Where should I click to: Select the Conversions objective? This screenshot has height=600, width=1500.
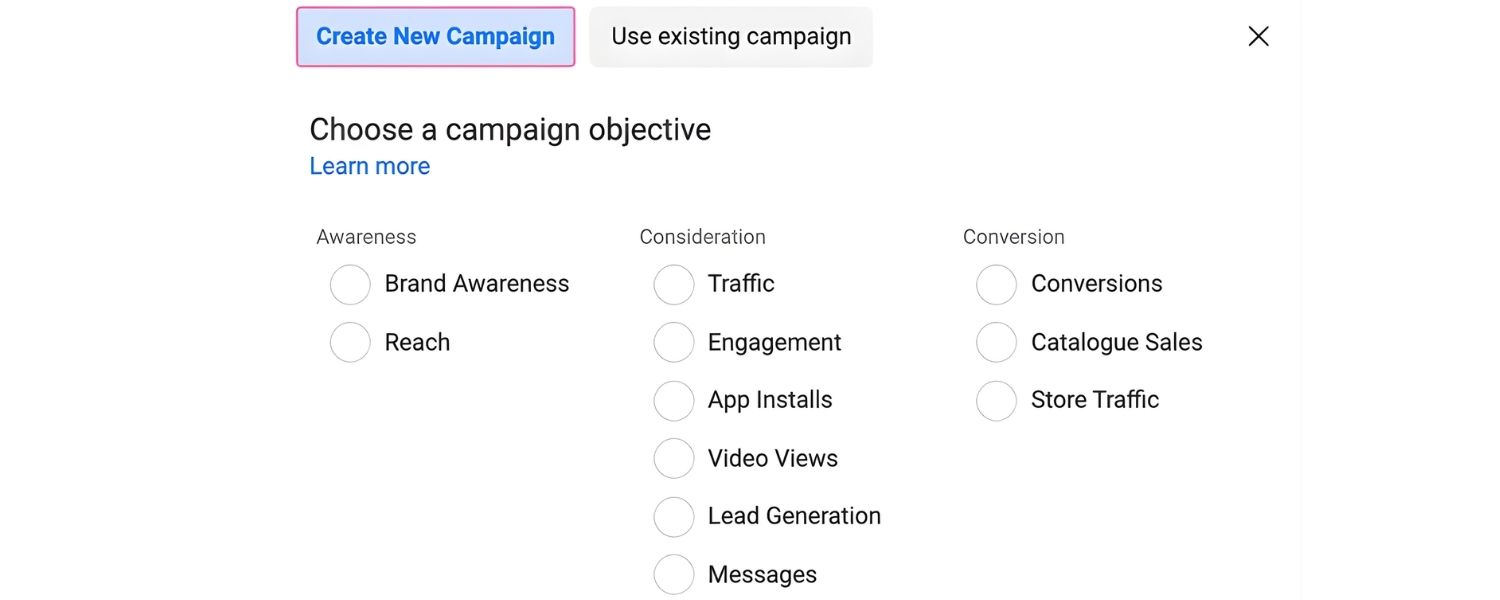(x=996, y=284)
